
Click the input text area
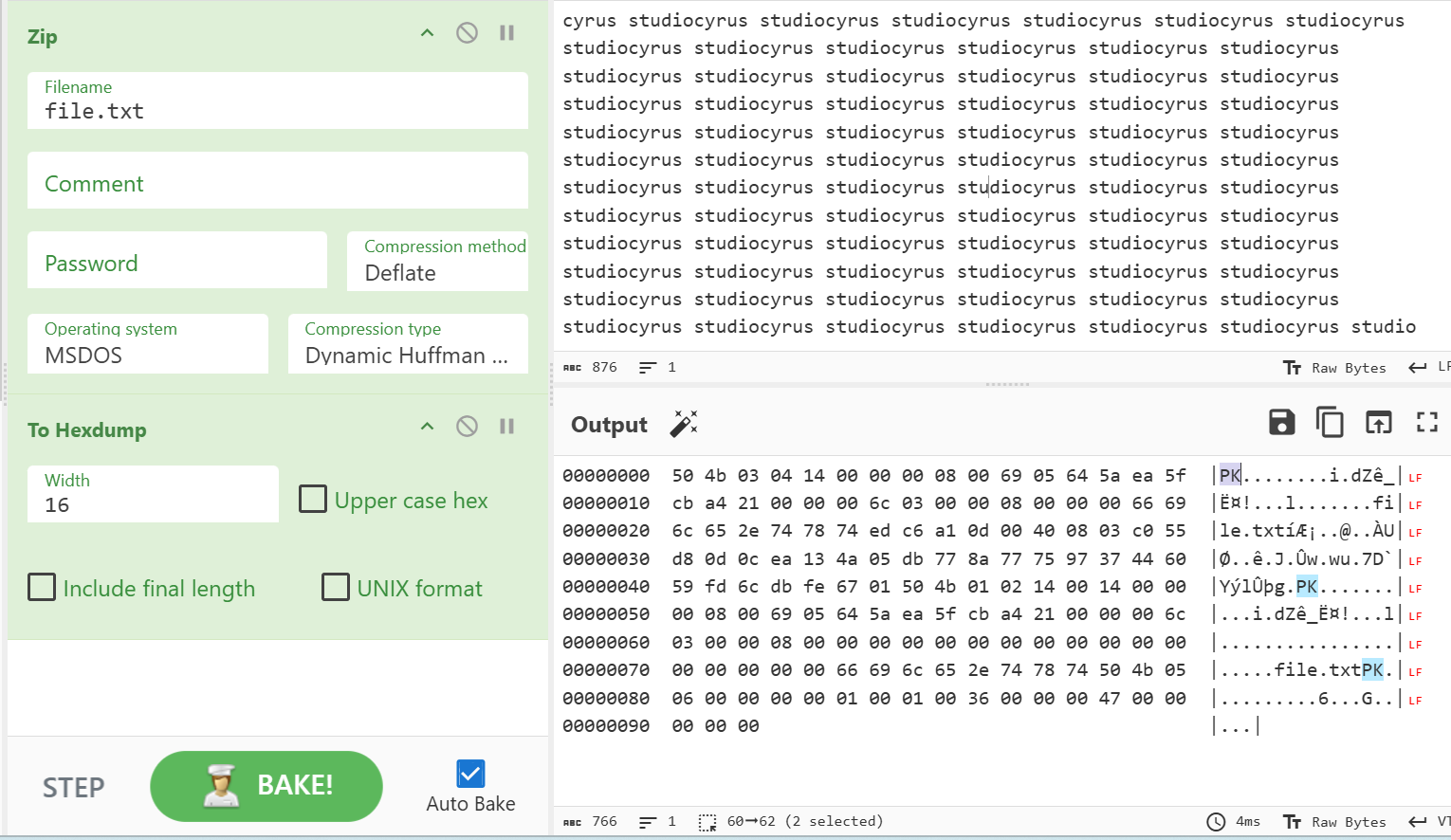tap(1002, 175)
